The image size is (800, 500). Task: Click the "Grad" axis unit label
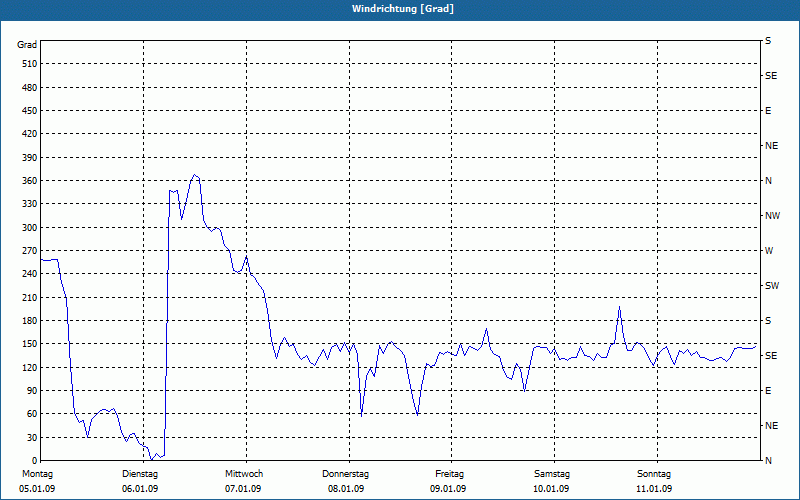pyautogui.click(x=27, y=45)
